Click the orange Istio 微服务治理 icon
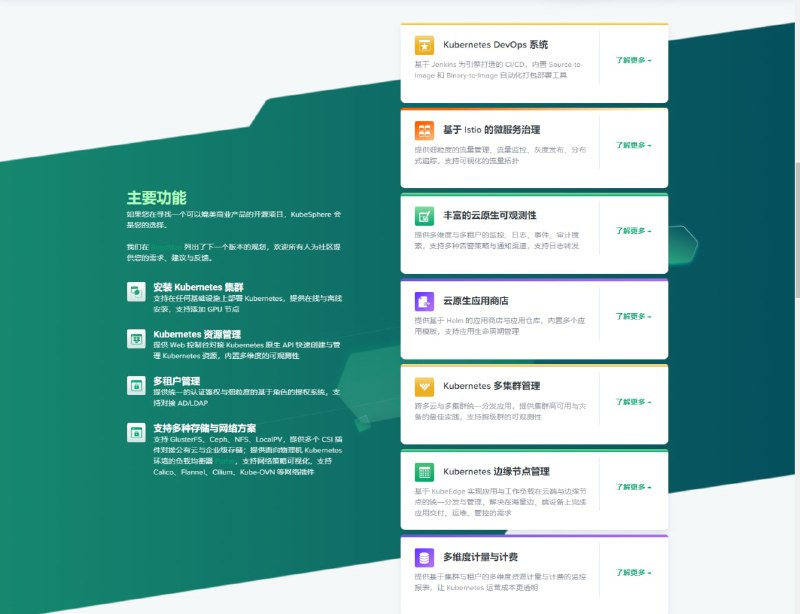 tap(424, 130)
